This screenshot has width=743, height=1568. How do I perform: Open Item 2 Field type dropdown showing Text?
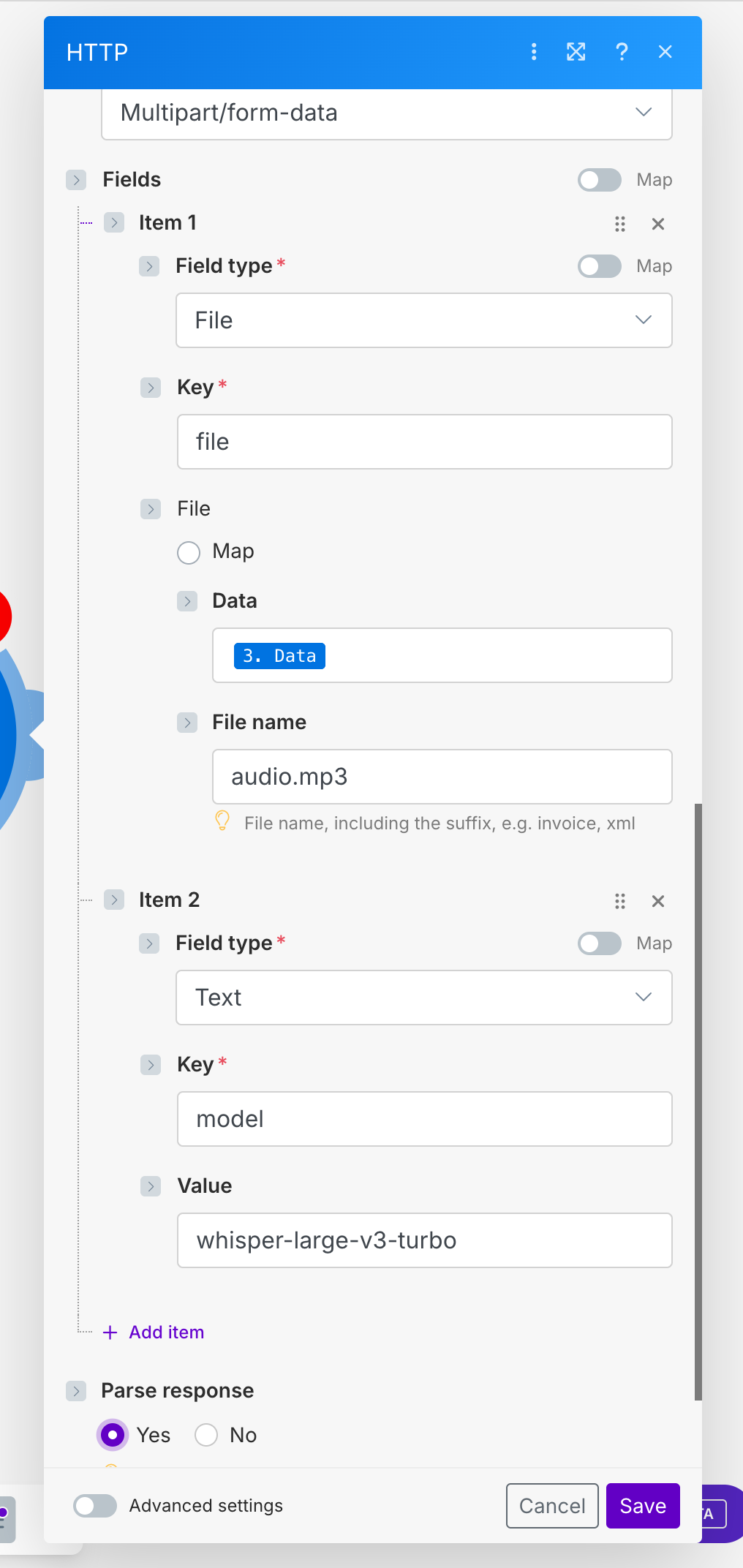pyautogui.click(x=424, y=998)
